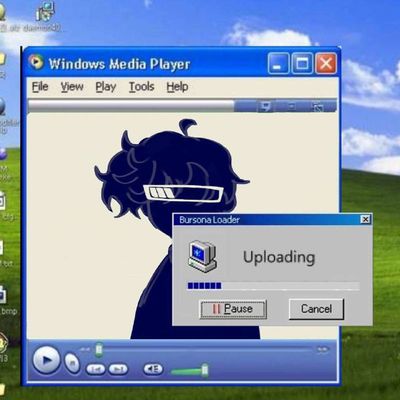Skip to the previous track
The width and height of the screenshot is (400, 400).
pos(96,369)
